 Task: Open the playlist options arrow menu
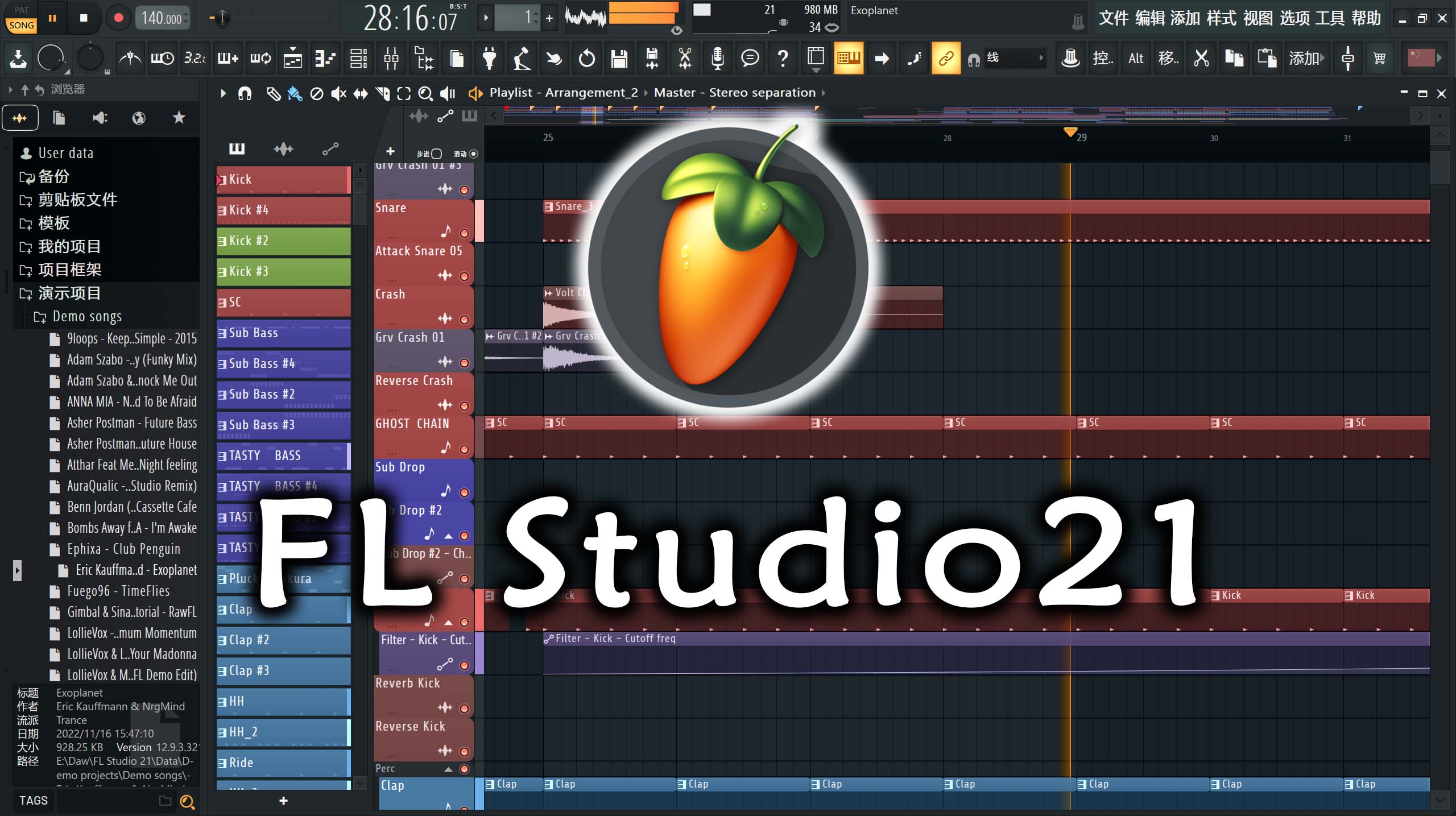tap(223, 93)
